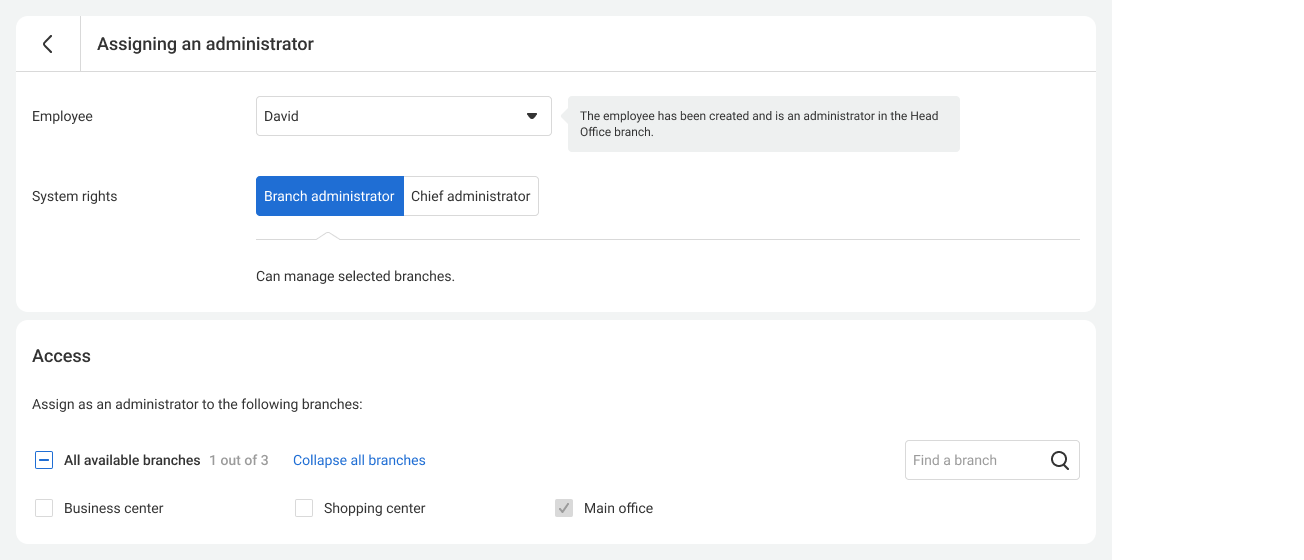This screenshot has height=560, width=1304.
Task: Click the All available branches label
Action: tap(132, 460)
